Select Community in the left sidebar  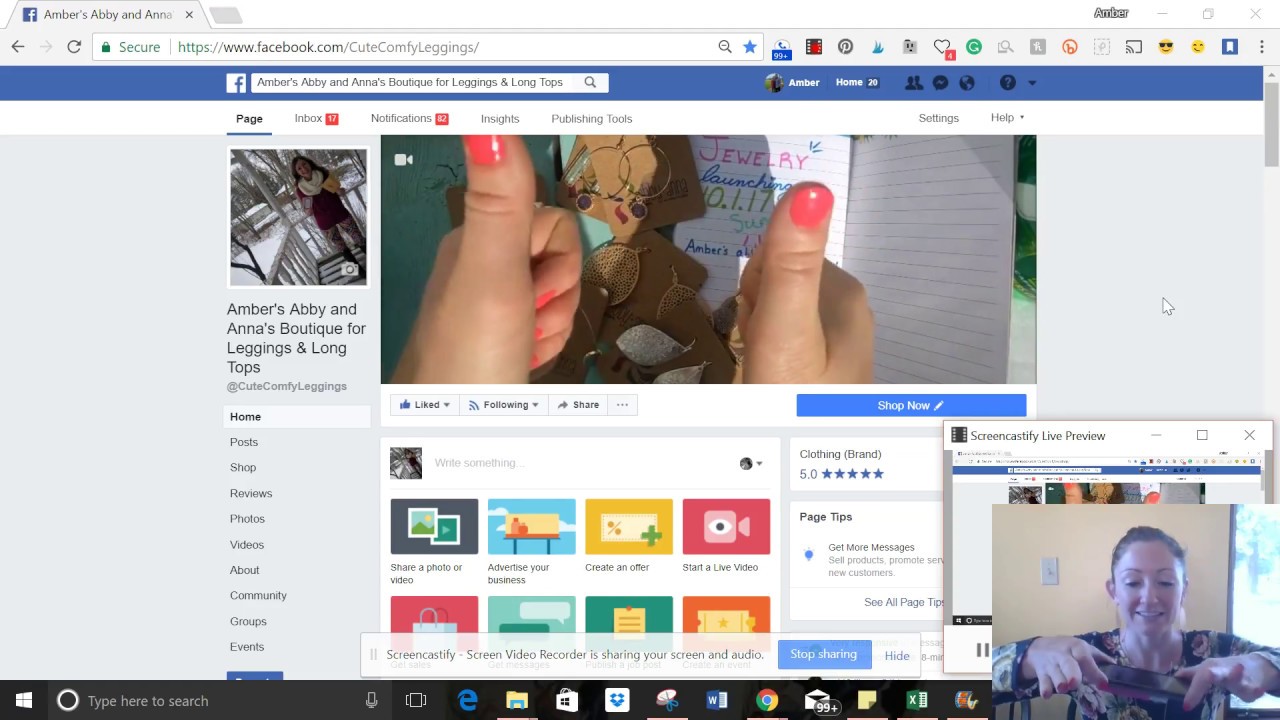tap(258, 595)
